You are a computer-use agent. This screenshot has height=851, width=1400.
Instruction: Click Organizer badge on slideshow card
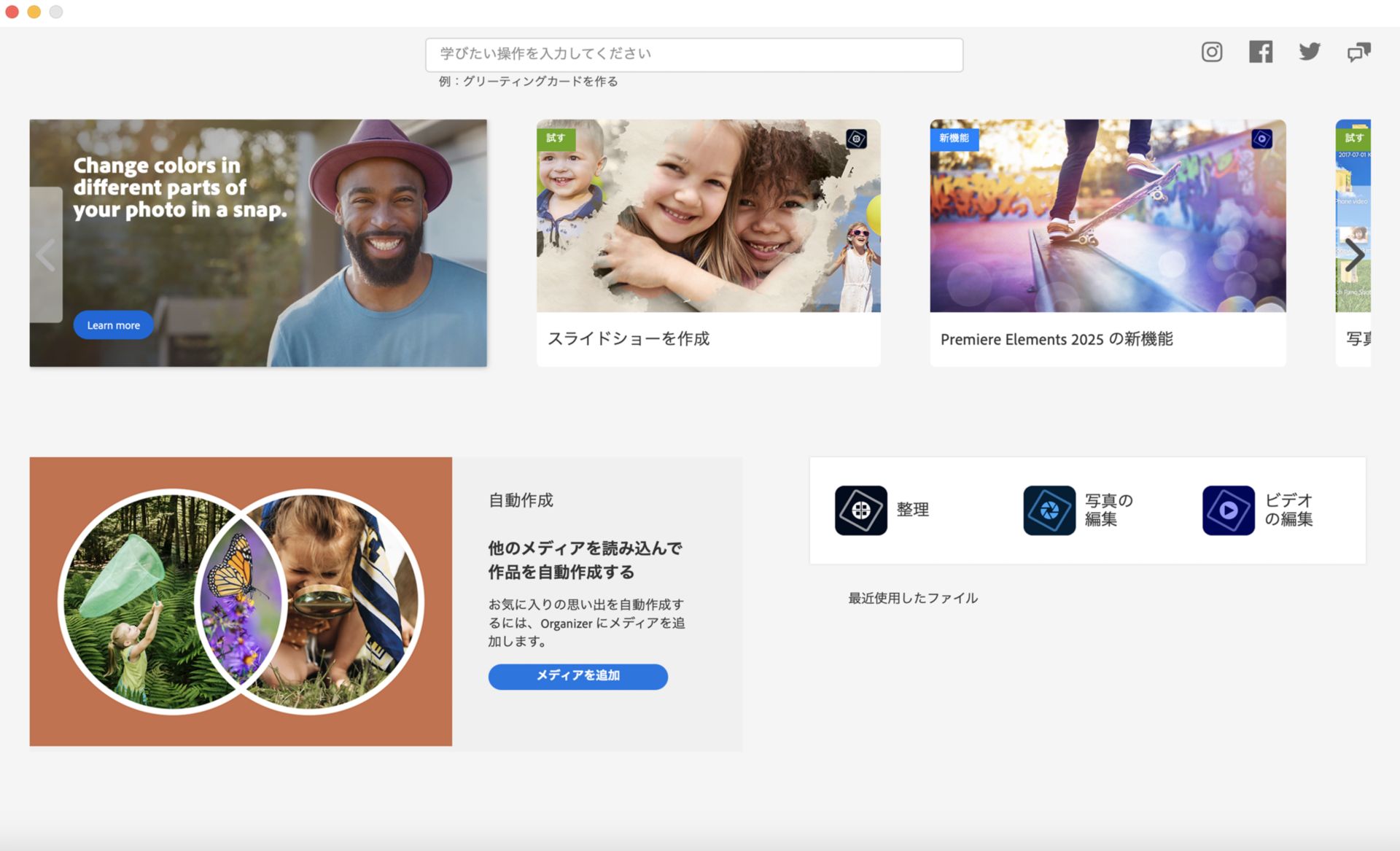click(856, 139)
